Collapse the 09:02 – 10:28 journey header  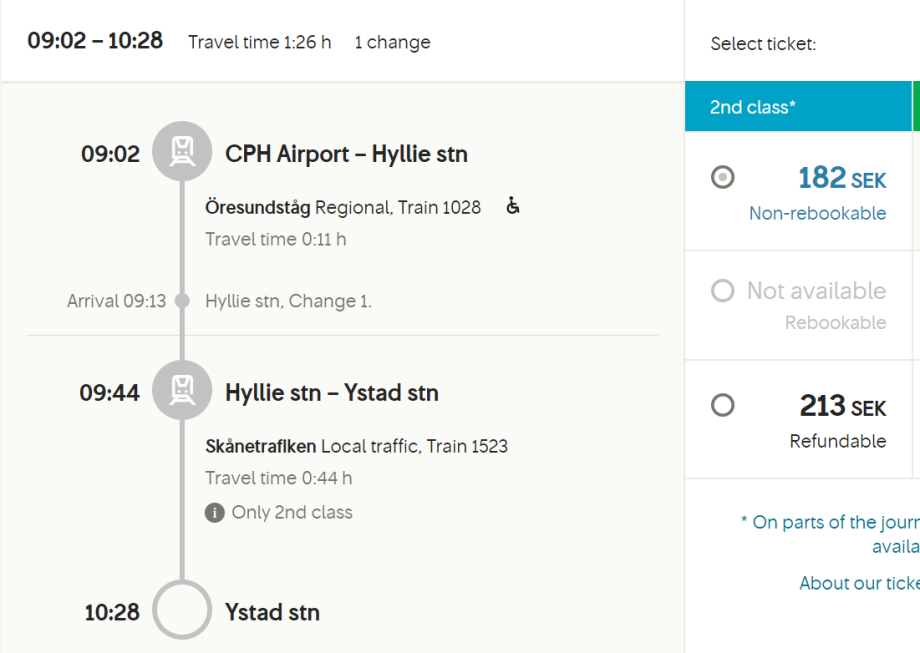pos(95,42)
